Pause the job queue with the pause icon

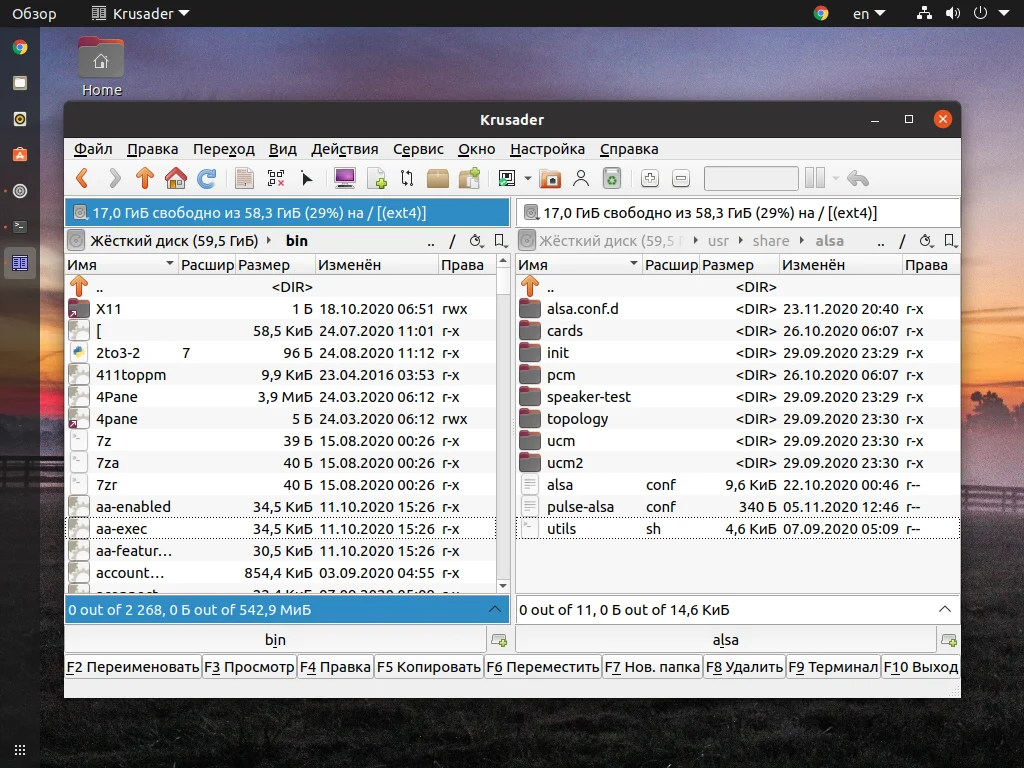[816, 178]
